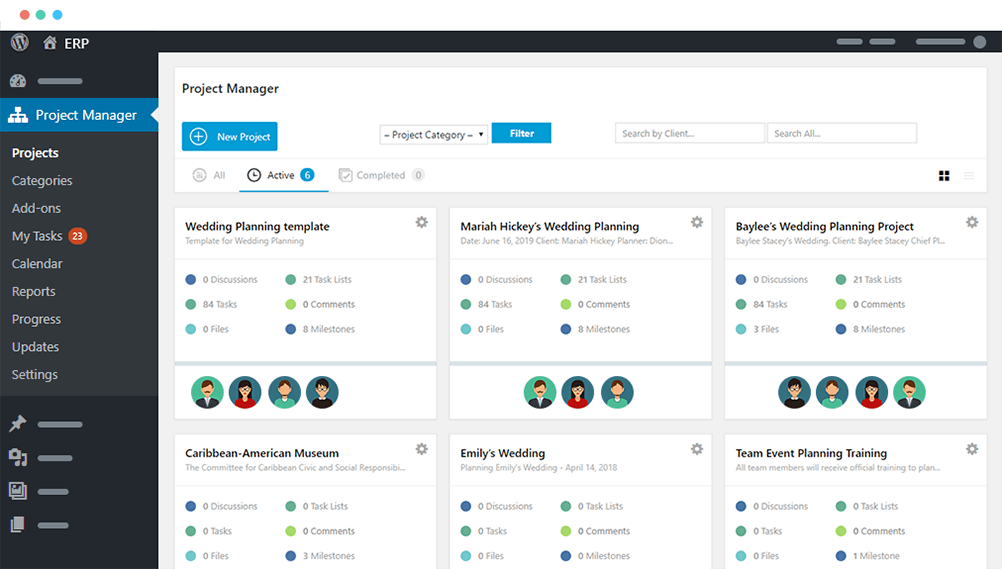Open settings gear on Emily's Wedding card
The width and height of the screenshot is (1002, 569).
pyautogui.click(x=697, y=449)
